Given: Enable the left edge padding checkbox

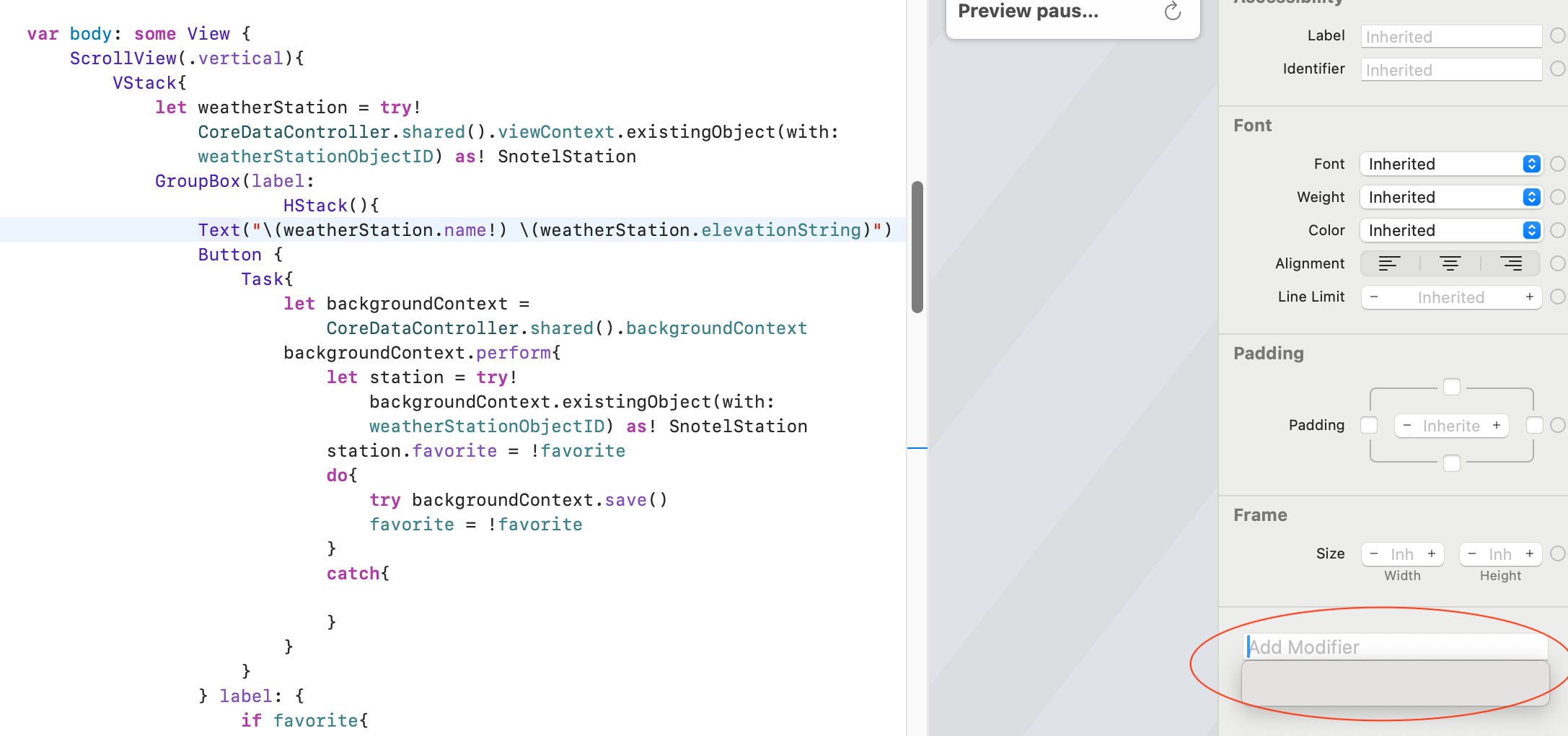Looking at the screenshot, I should (x=1369, y=426).
